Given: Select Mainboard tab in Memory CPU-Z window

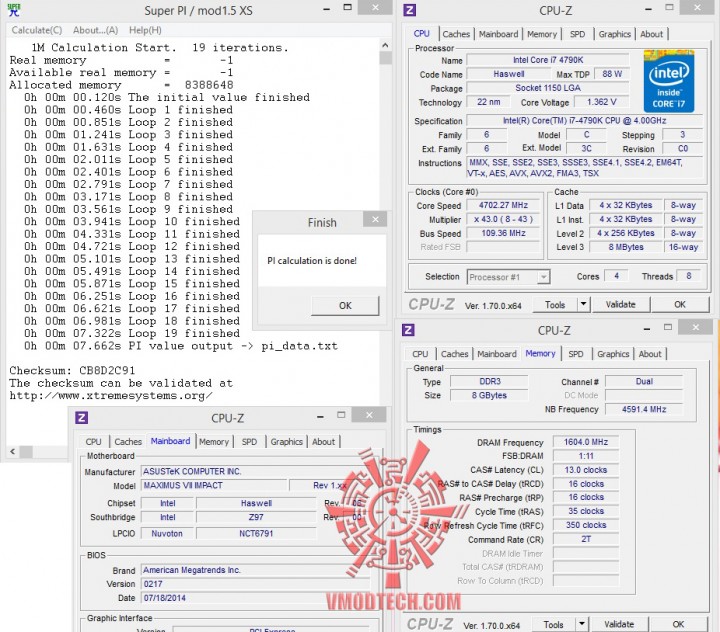Looking at the screenshot, I should pos(497,354).
